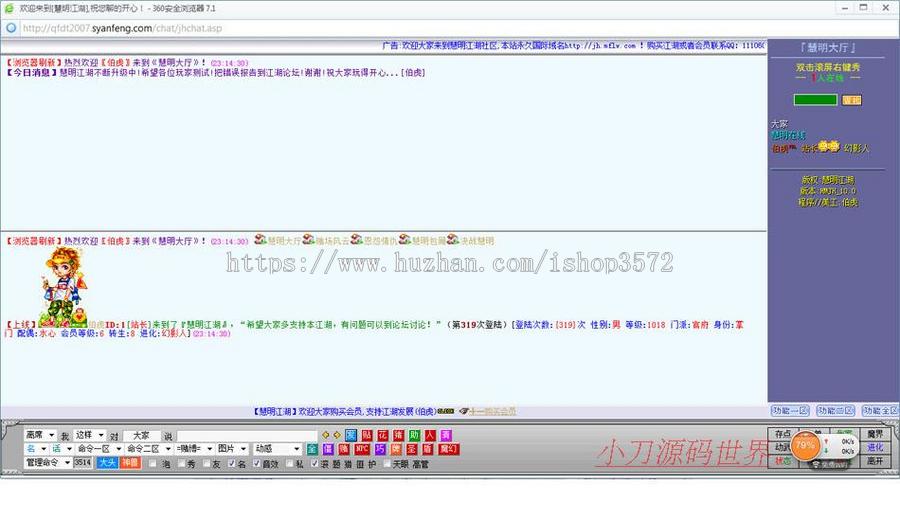Click the orange 牌 icon button
900x520 pixels.
click(396, 449)
